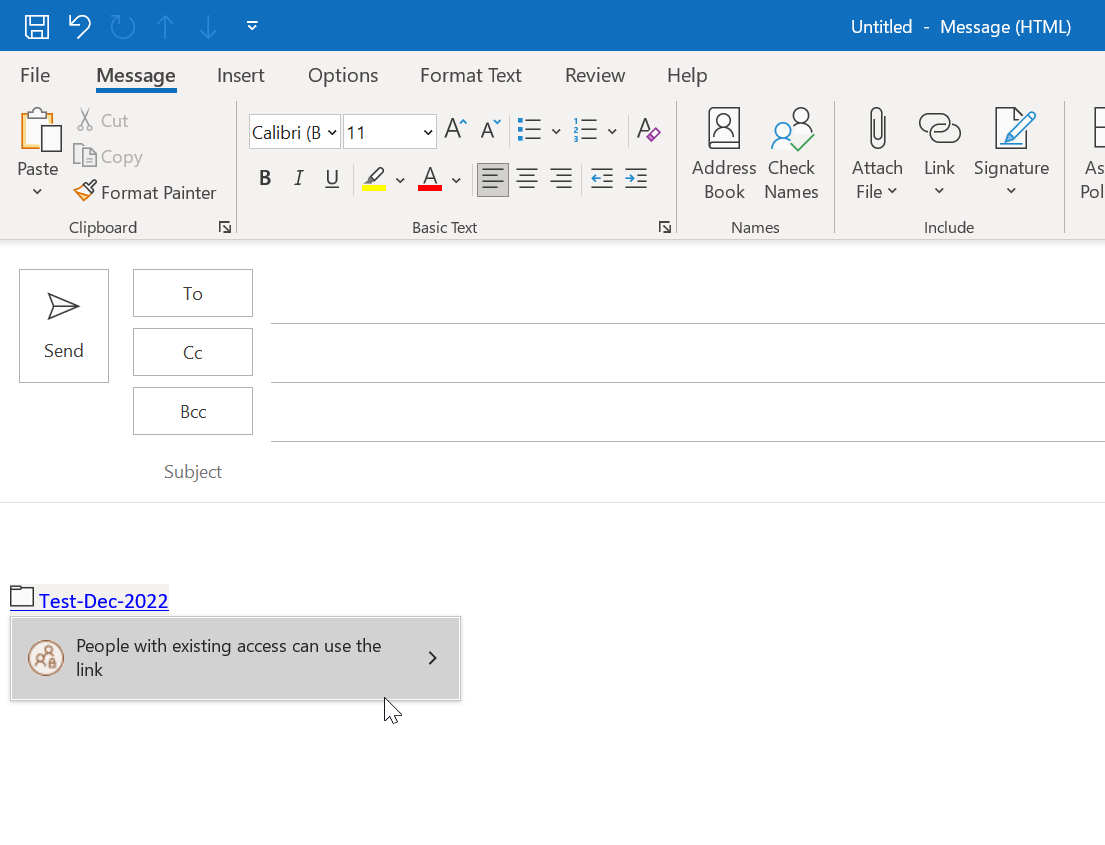Clear all formatting with eraser icon
Viewport: 1105px width, 845px height.
648,130
